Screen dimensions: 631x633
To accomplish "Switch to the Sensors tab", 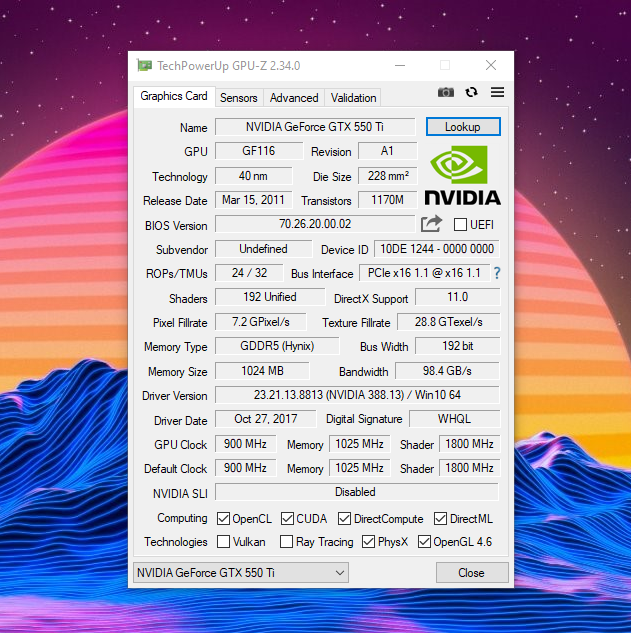I will point(239,98).
